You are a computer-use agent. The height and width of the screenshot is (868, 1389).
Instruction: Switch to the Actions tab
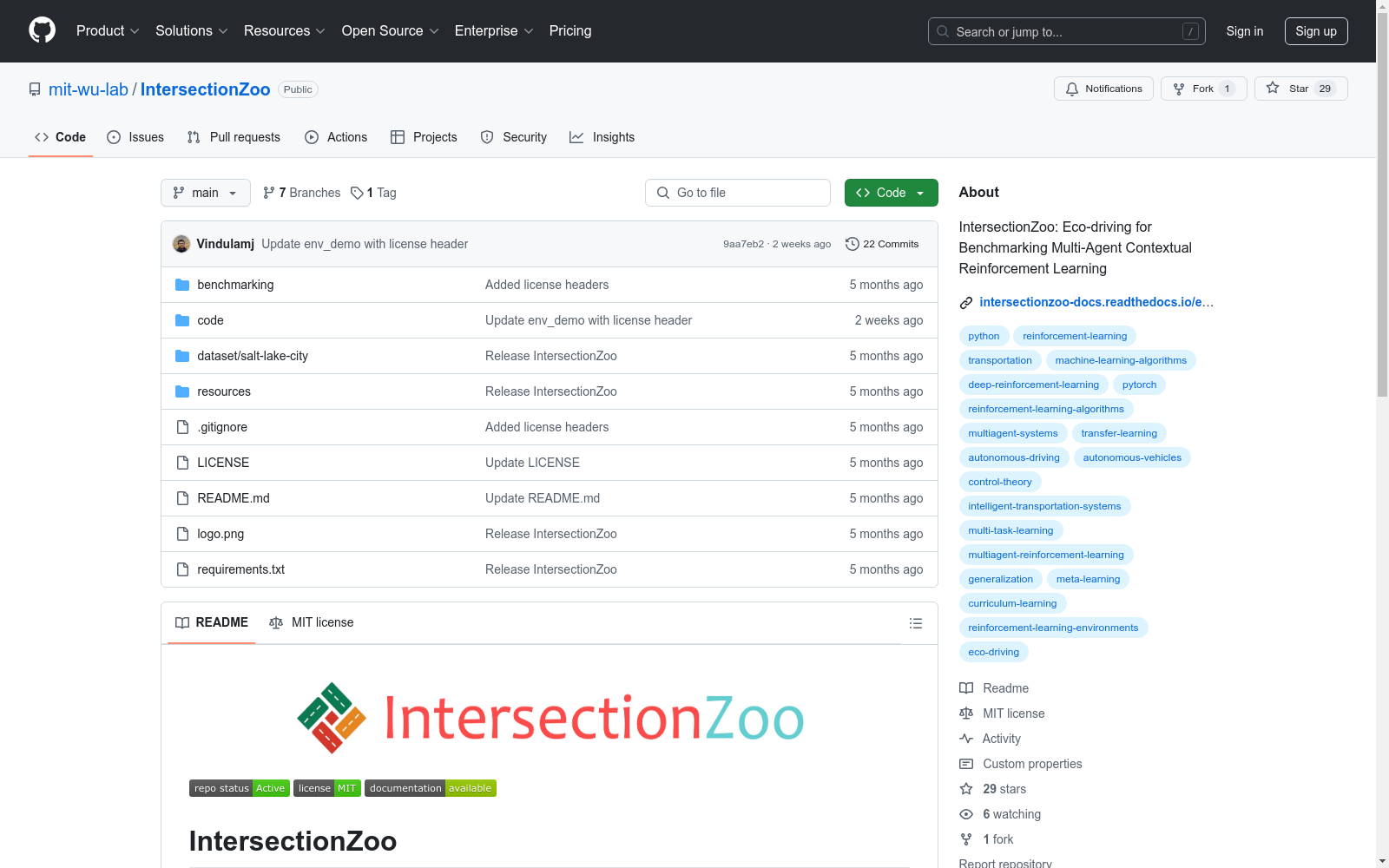coord(336,137)
